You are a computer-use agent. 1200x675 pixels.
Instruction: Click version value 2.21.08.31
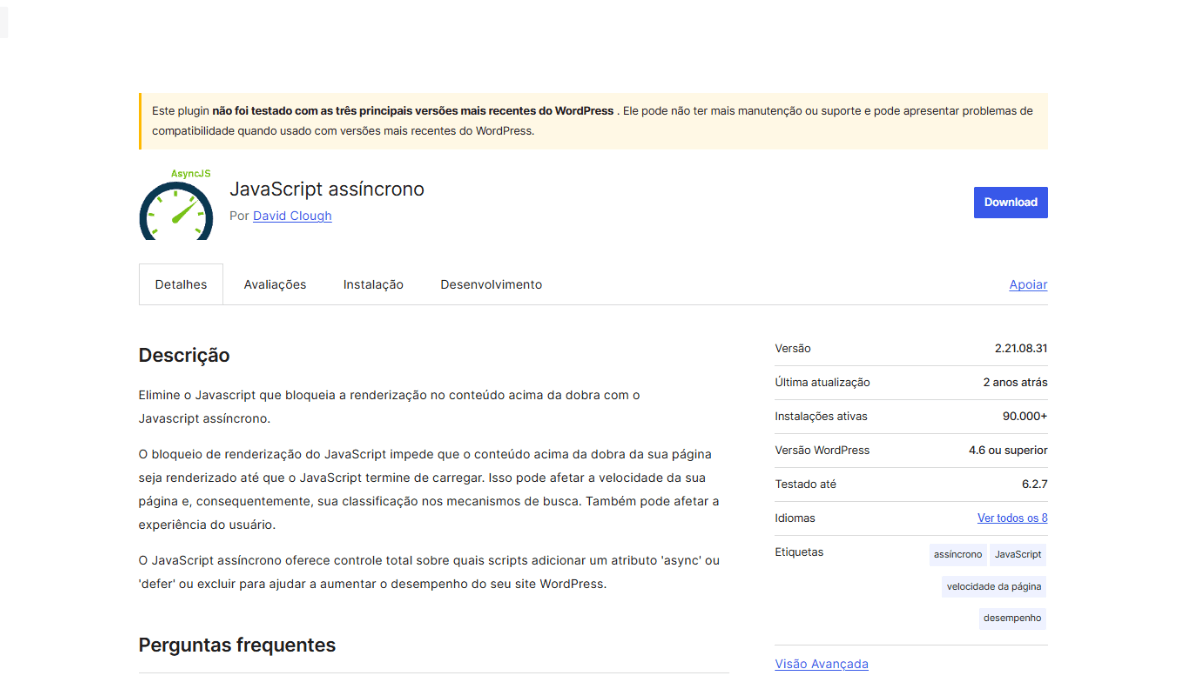(x=1021, y=348)
